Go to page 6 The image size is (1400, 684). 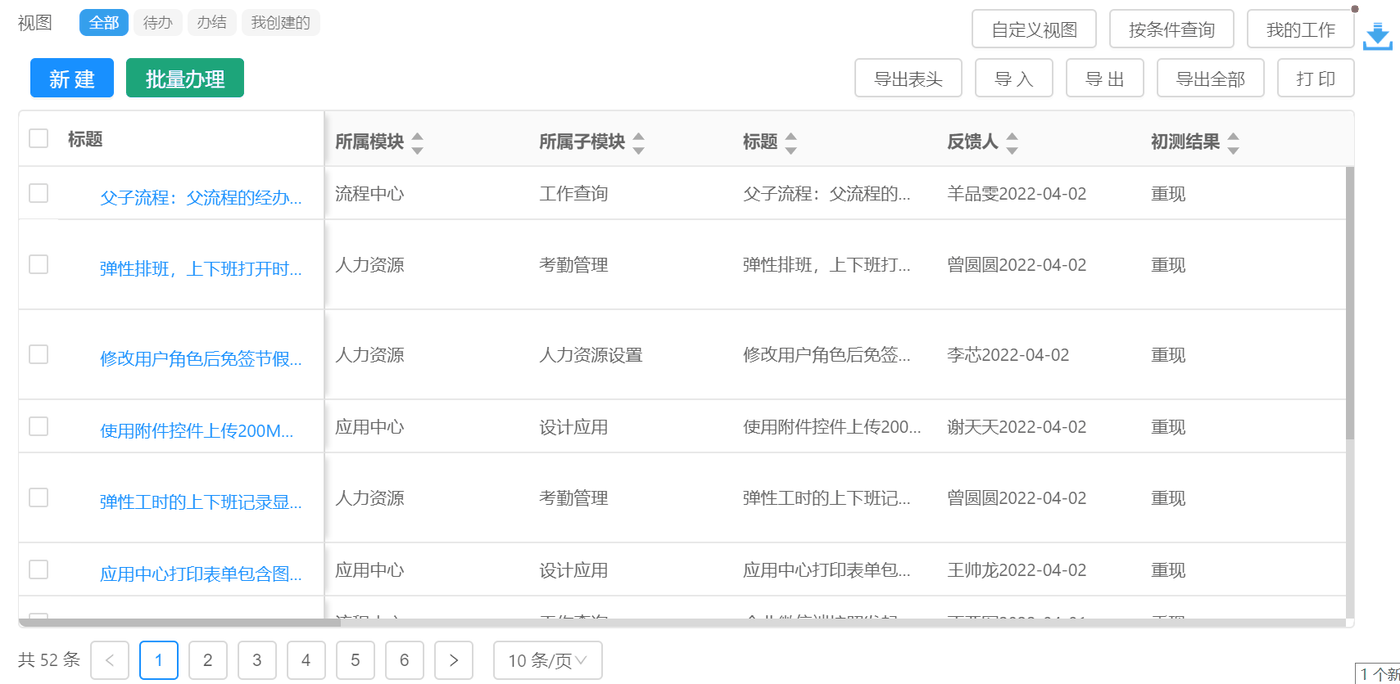click(x=404, y=660)
